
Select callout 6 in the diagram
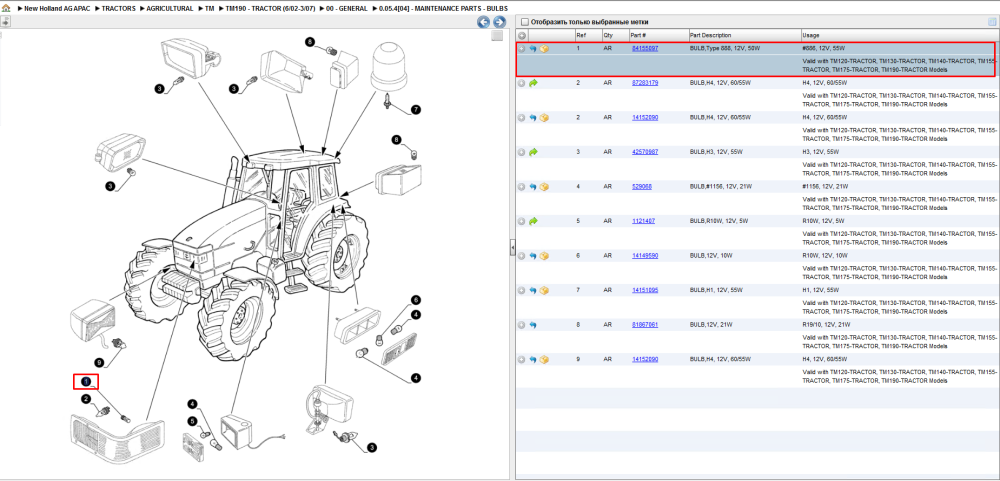(x=415, y=300)
